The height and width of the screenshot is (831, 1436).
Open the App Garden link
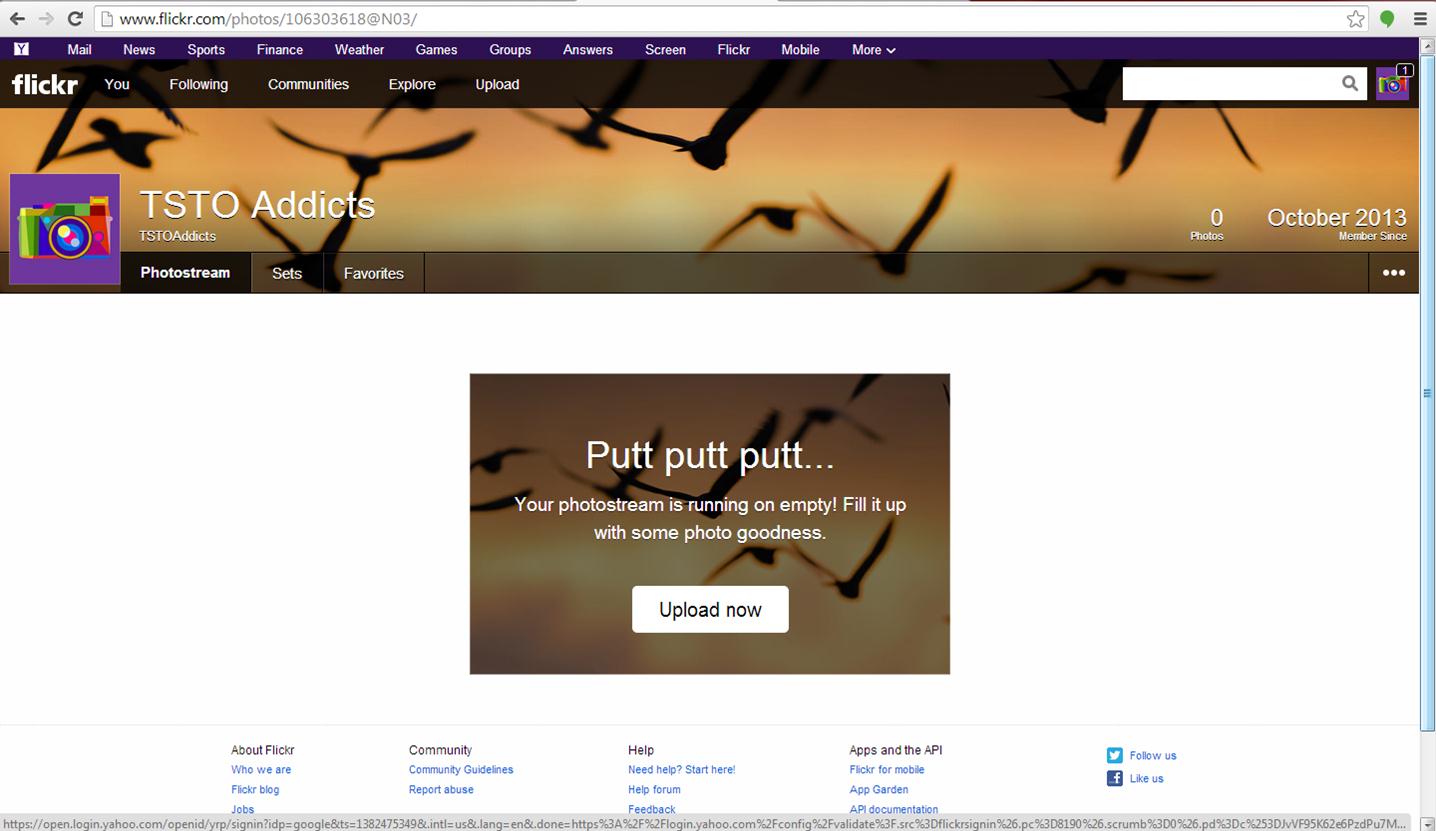point(879,790)
